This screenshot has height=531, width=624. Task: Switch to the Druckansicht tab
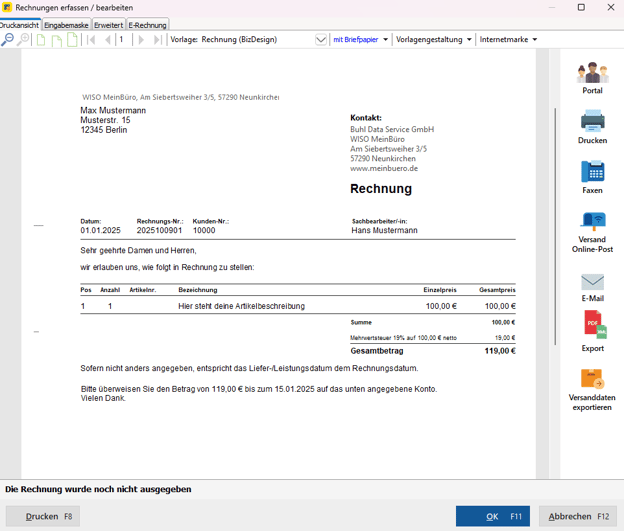(20, 25)
